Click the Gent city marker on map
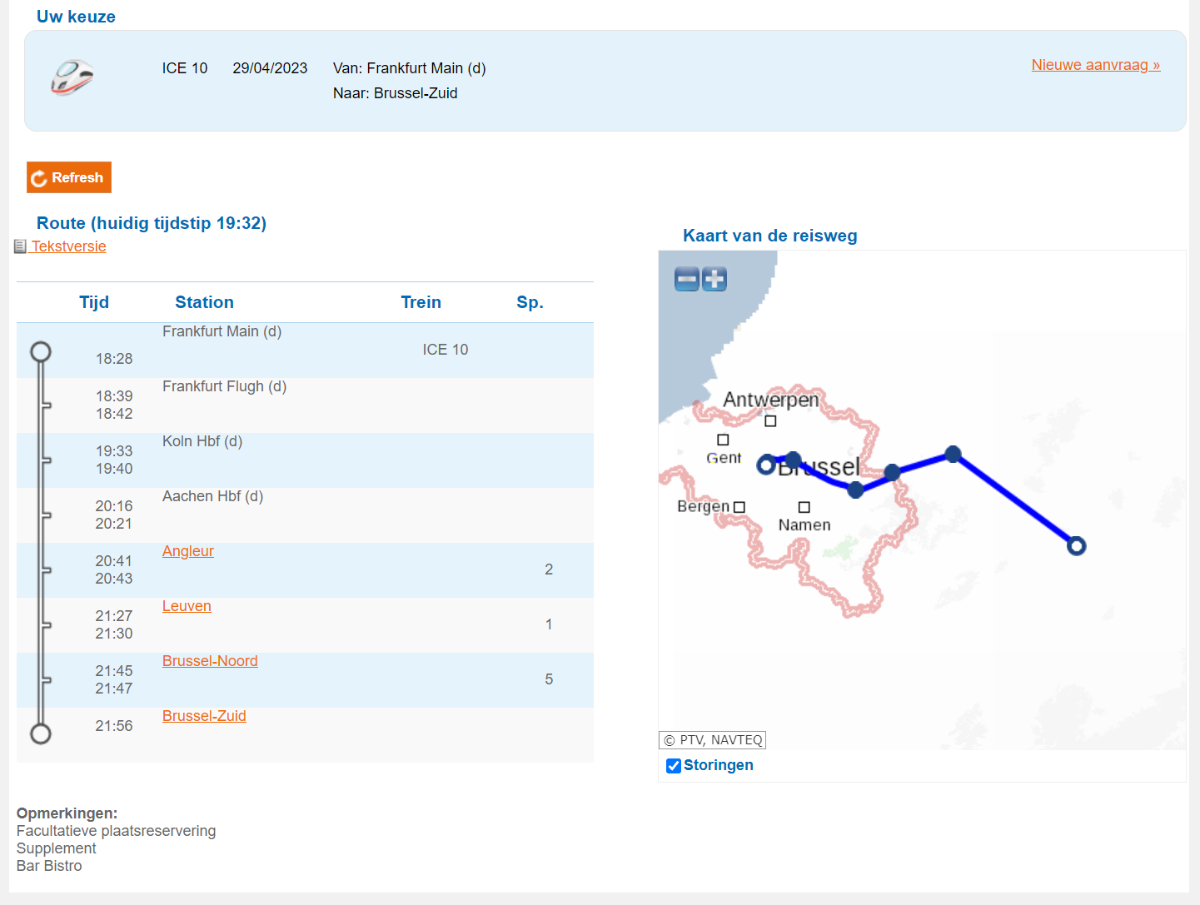Viewport: 1200px width, 905px height. 723,440
